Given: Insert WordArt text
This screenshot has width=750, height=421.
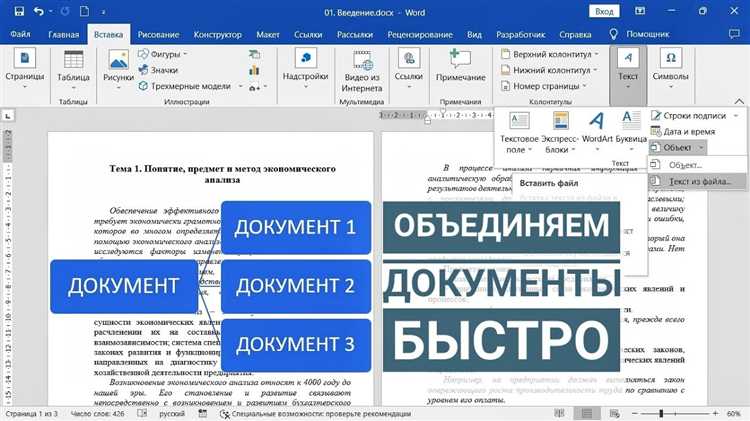Looking at the screenshot, I should [x=597, y=133].
